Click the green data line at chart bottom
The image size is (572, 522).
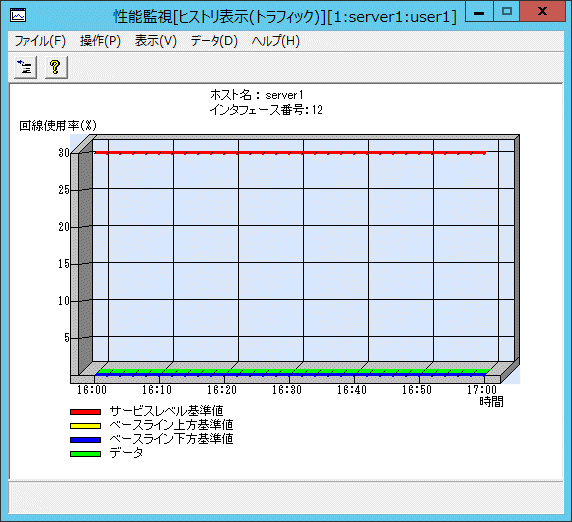click(x=293, y=371)
